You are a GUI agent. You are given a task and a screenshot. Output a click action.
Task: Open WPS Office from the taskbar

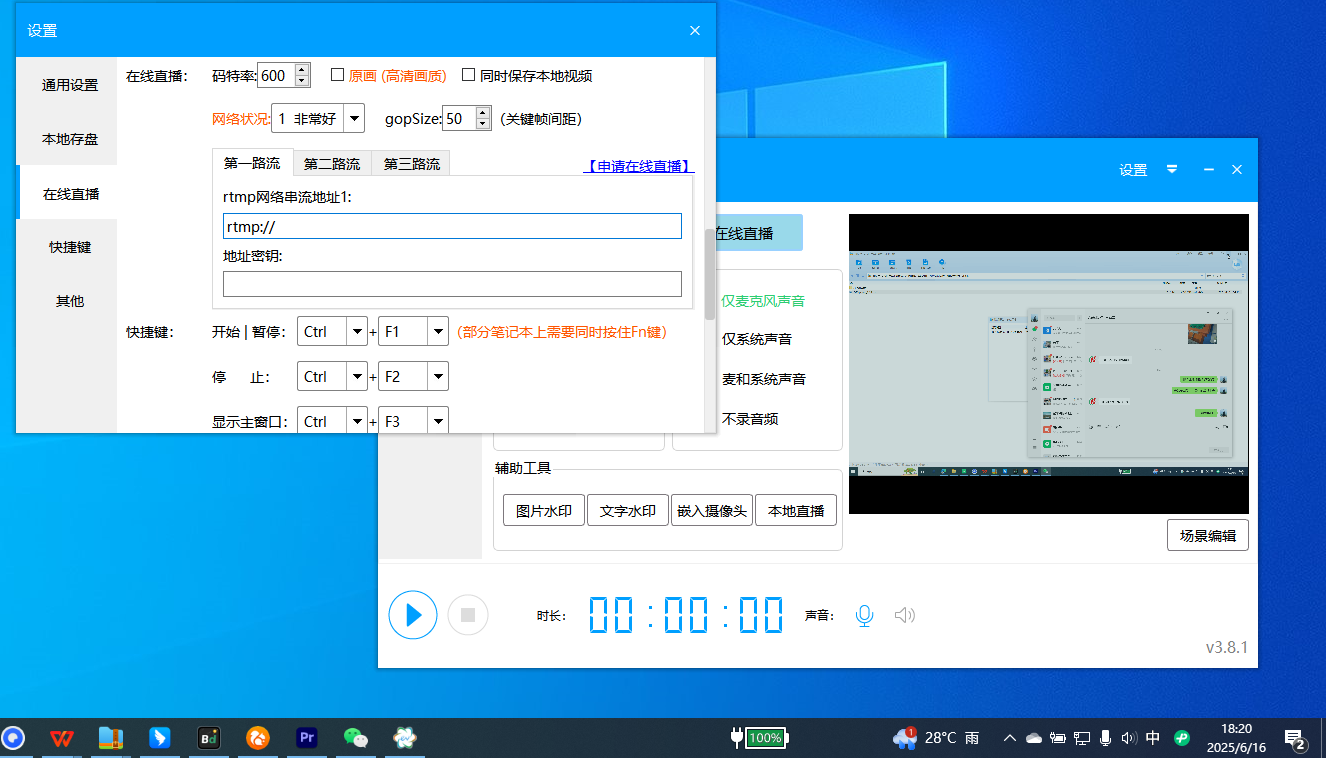coord(62,738)
